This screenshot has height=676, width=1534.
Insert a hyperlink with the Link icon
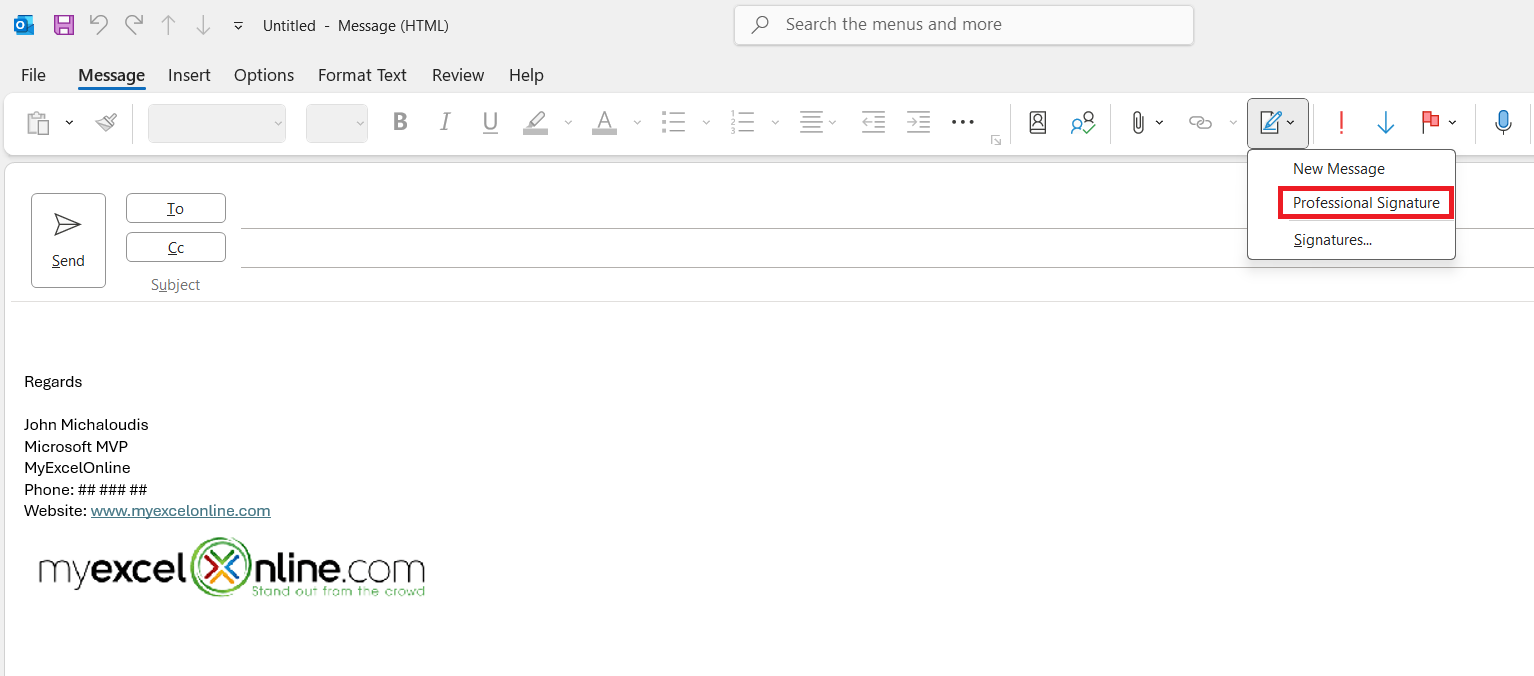[x=1199, y=122]
